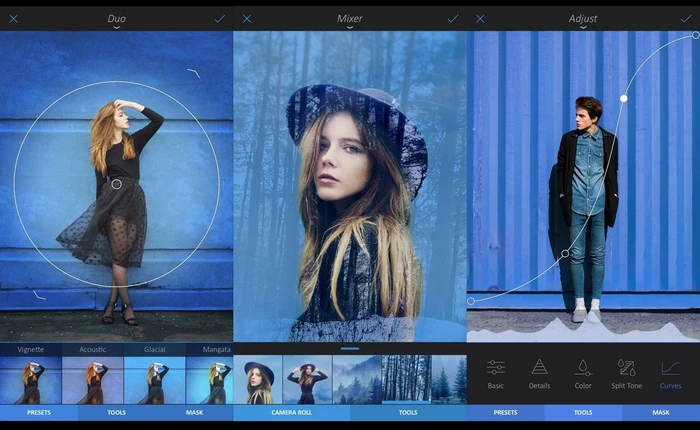Activate the Curves tool icon

(670, 372)
